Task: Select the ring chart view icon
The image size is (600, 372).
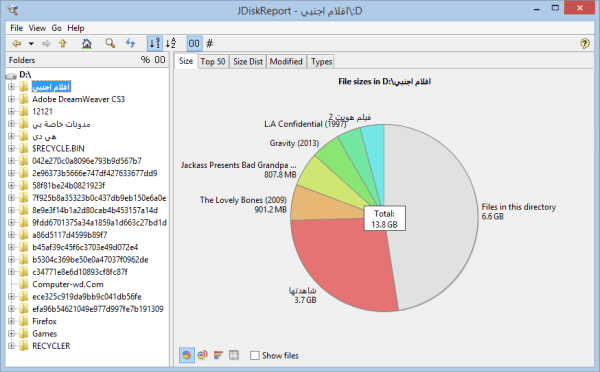Action: click(x=202, y=355)
